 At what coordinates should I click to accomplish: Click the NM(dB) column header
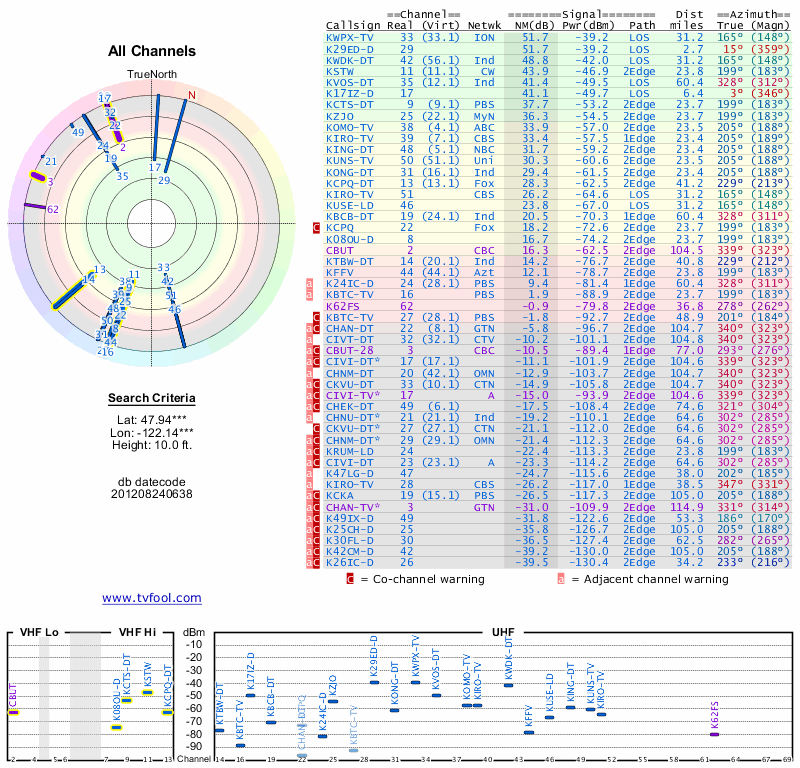tap(534, 26)
